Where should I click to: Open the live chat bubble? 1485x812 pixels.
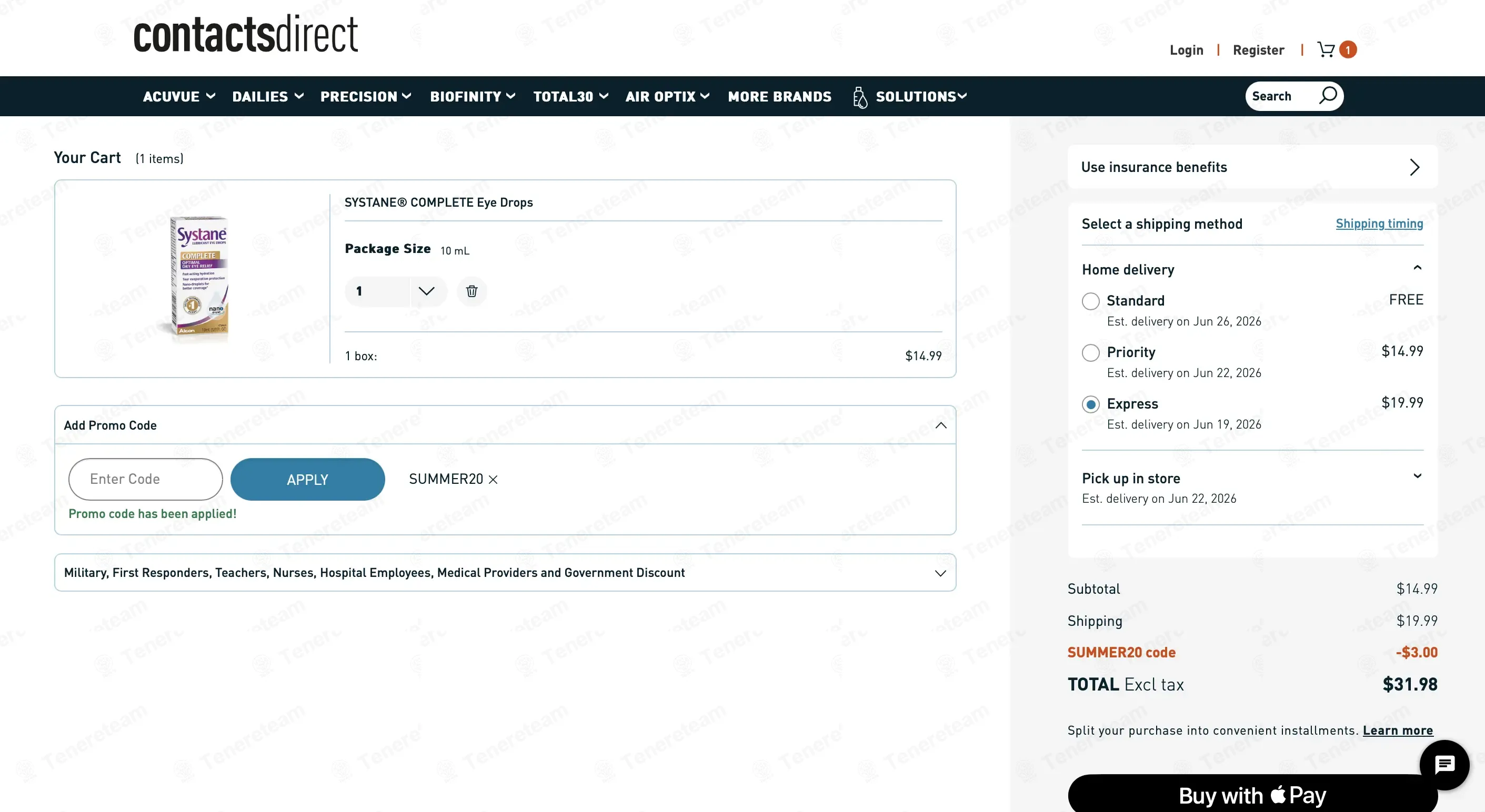click(x=1444, y=765)
